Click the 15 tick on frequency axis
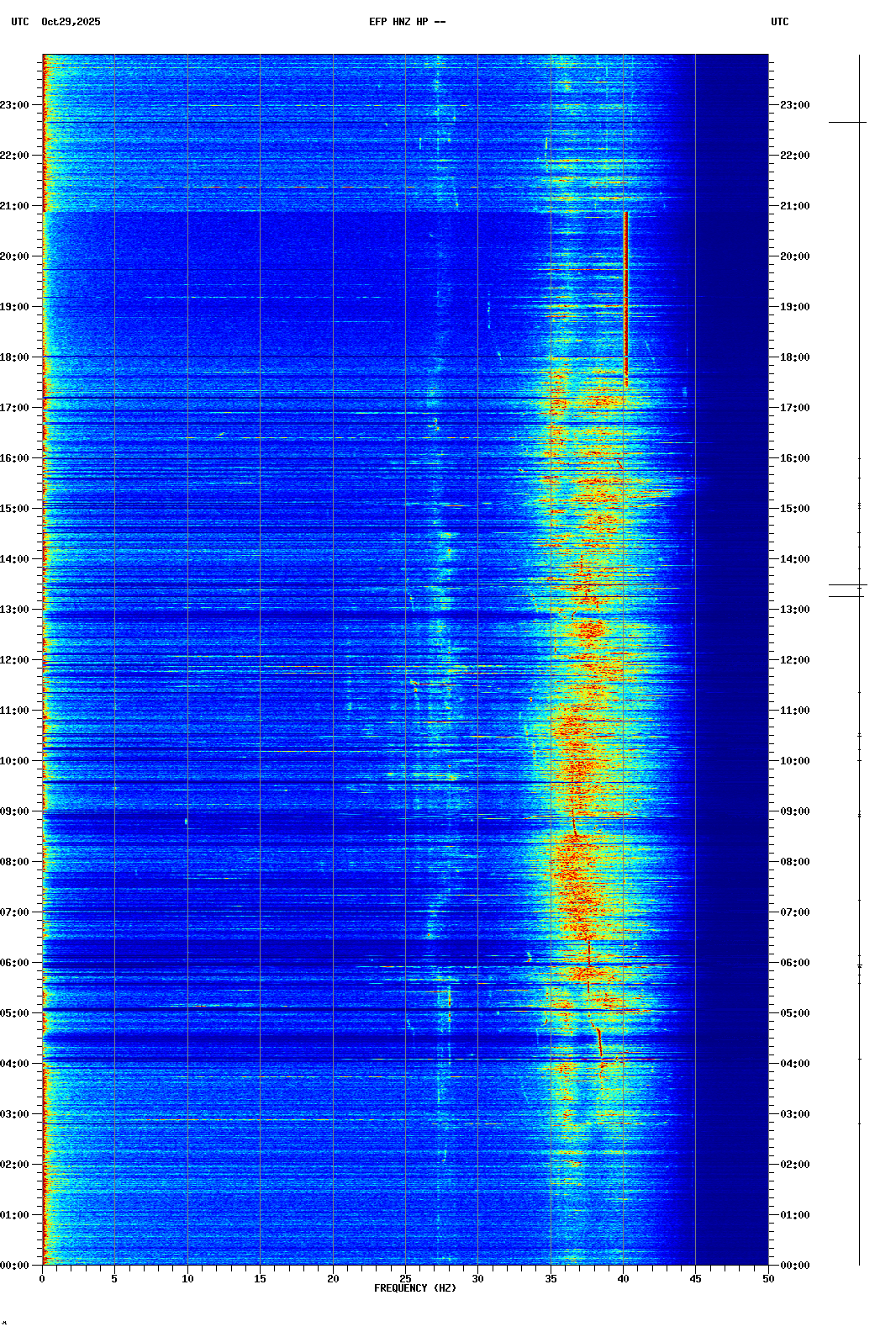This screenshot has width=896, height=1332. [x=260, y=1279]
